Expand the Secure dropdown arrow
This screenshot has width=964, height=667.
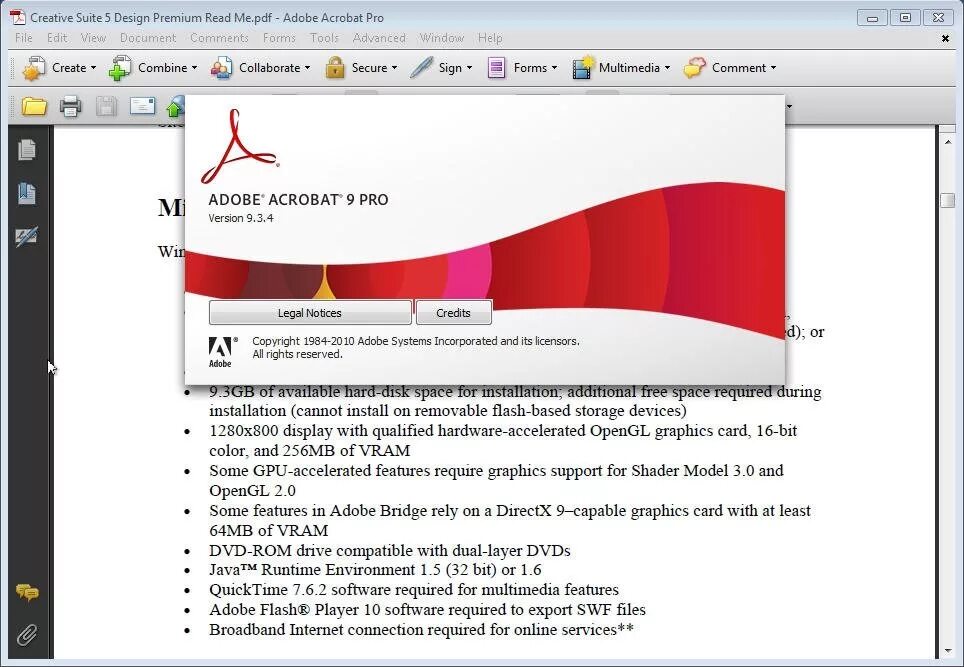394,68
